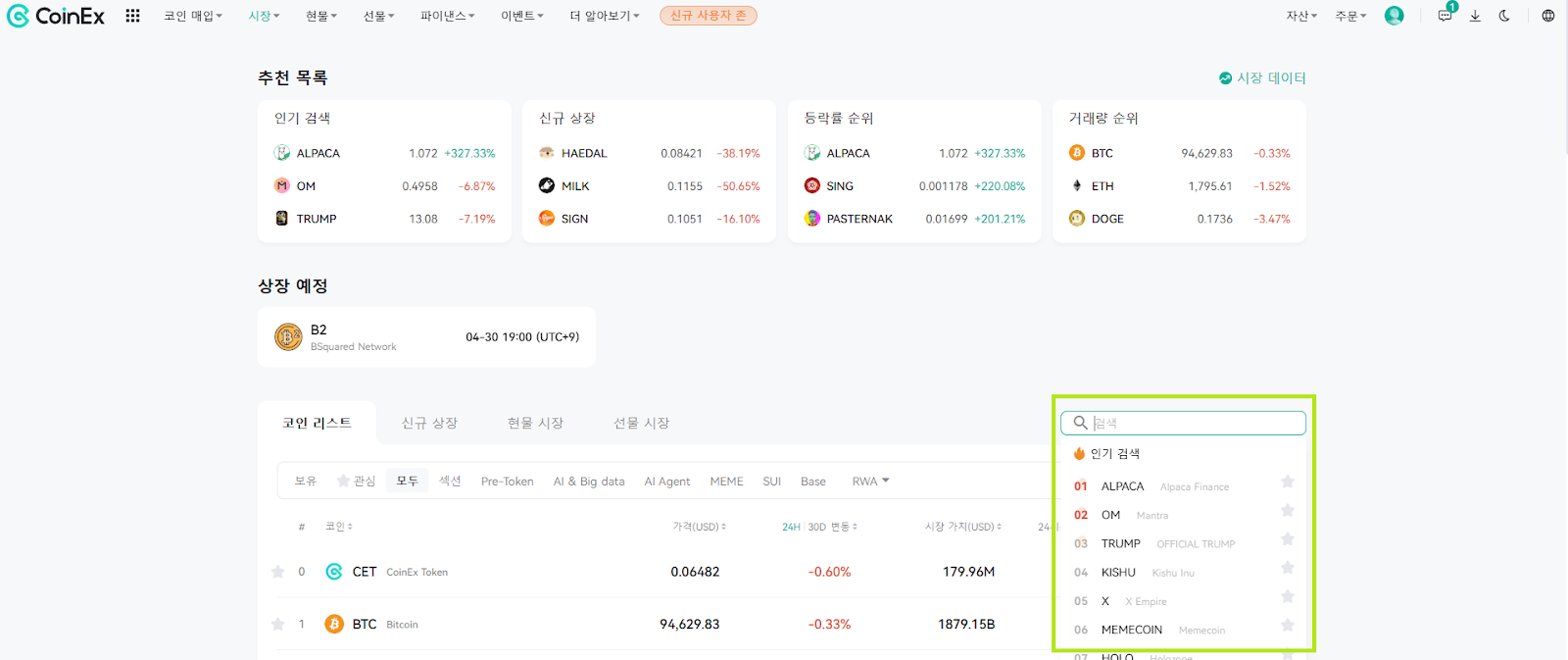Image resolution: width=1568 pixels, height=660 pixels.
Task: Click the ETH coin icon
Action: pyautogui.click(x=1077, y=185)
